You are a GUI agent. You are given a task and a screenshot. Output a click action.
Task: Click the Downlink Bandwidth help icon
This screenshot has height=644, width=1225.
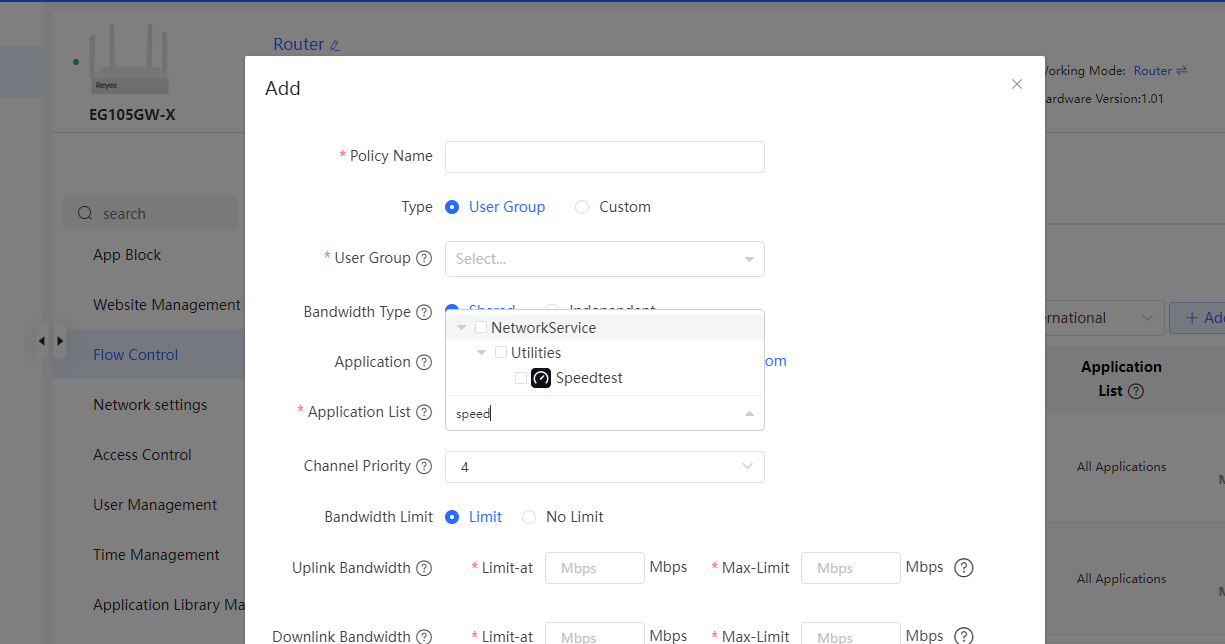(424, 636)
